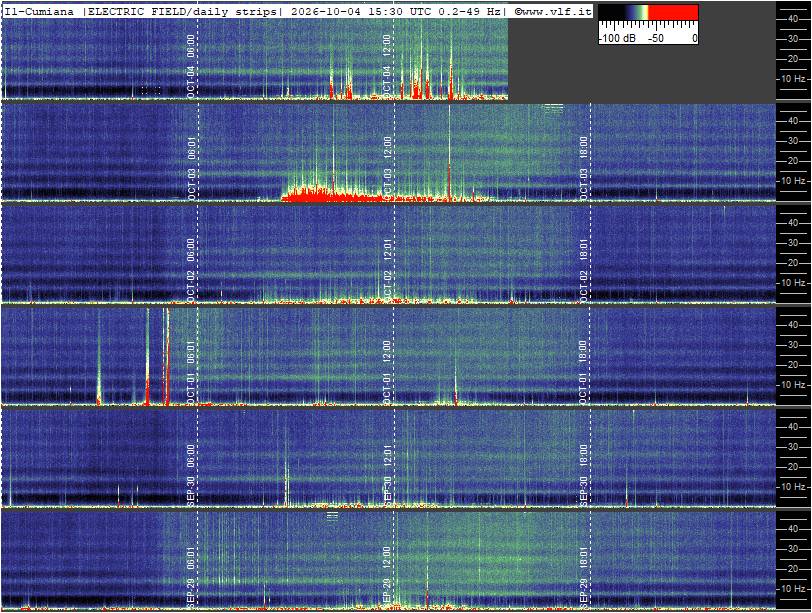Click the SEP-30 12:01 time marker
This screenshot has height=613, width=812.
387,474
